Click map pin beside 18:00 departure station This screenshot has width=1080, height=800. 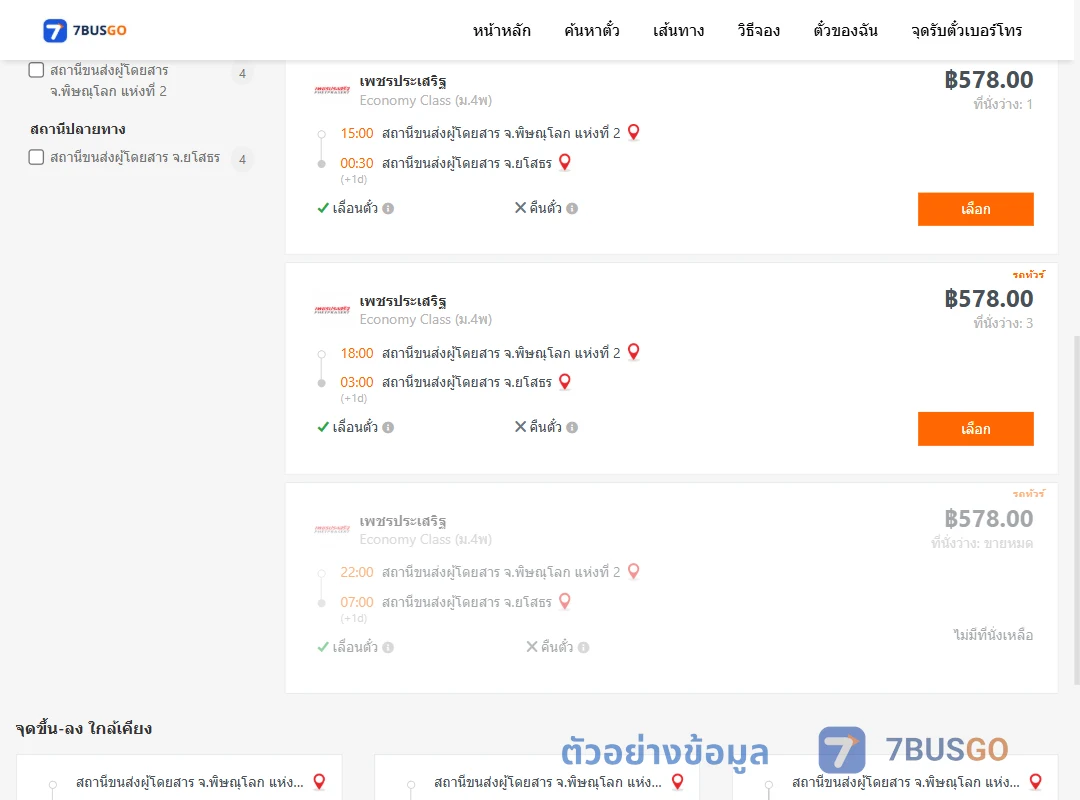coord(634,351)
